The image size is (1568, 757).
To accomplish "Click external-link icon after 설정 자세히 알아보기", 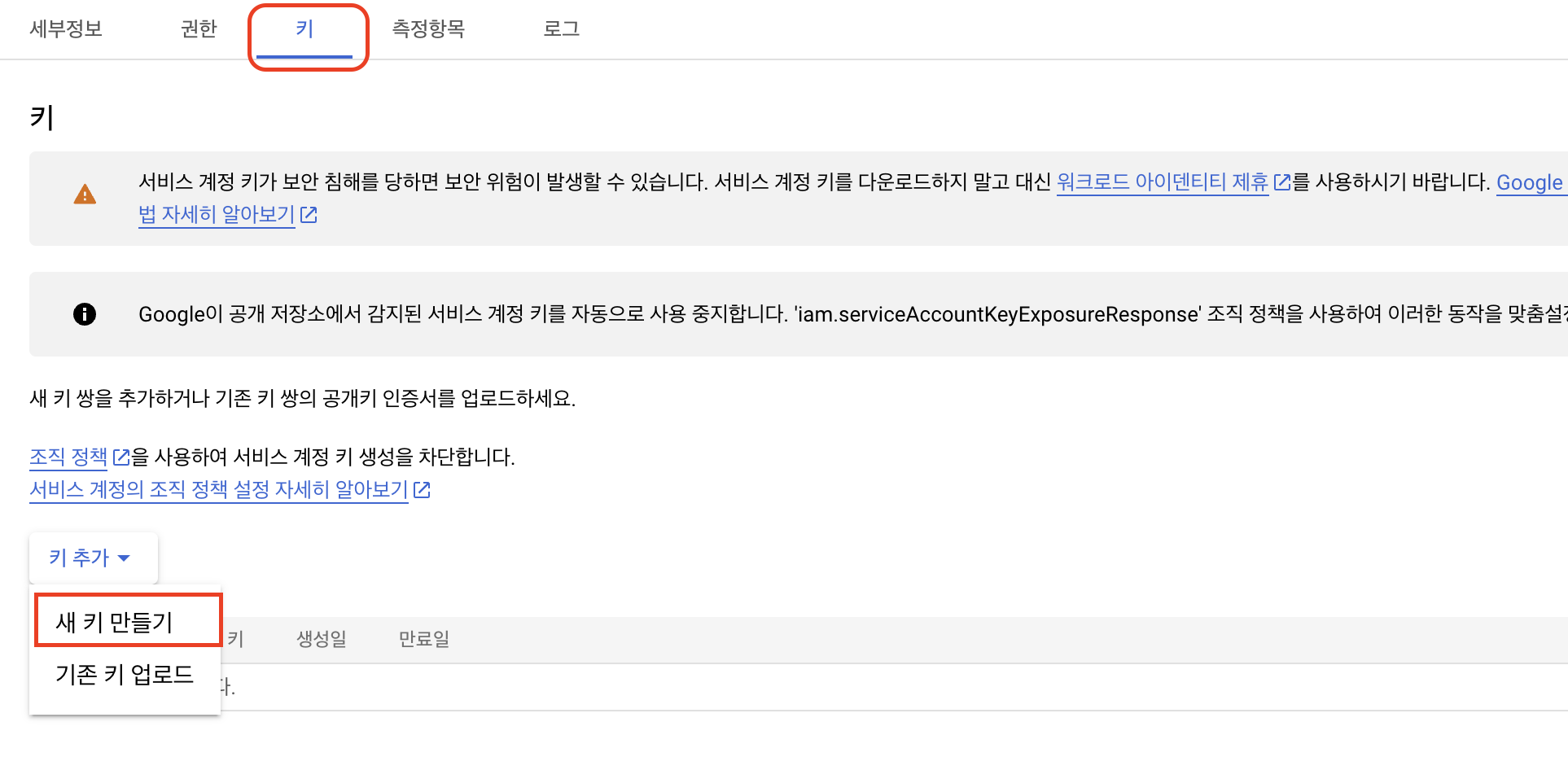I will click(x=422, y=489).
